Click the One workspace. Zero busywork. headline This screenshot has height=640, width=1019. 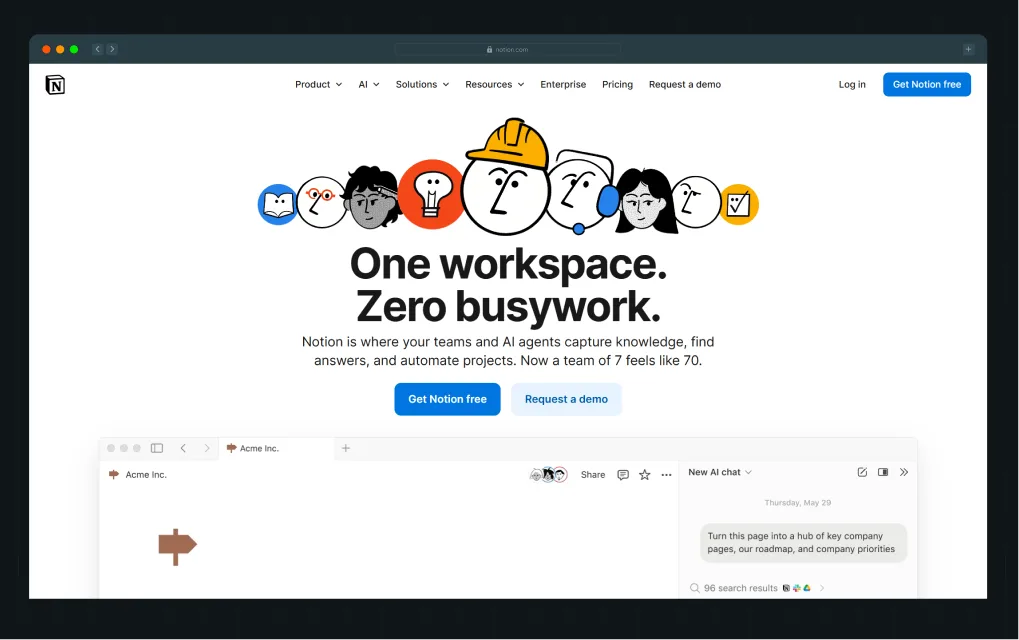[x=508, y=285]
